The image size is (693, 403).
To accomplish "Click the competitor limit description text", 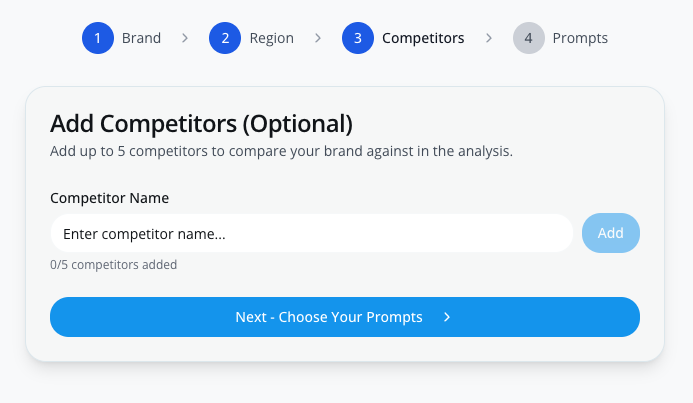I will click(281, 152).
